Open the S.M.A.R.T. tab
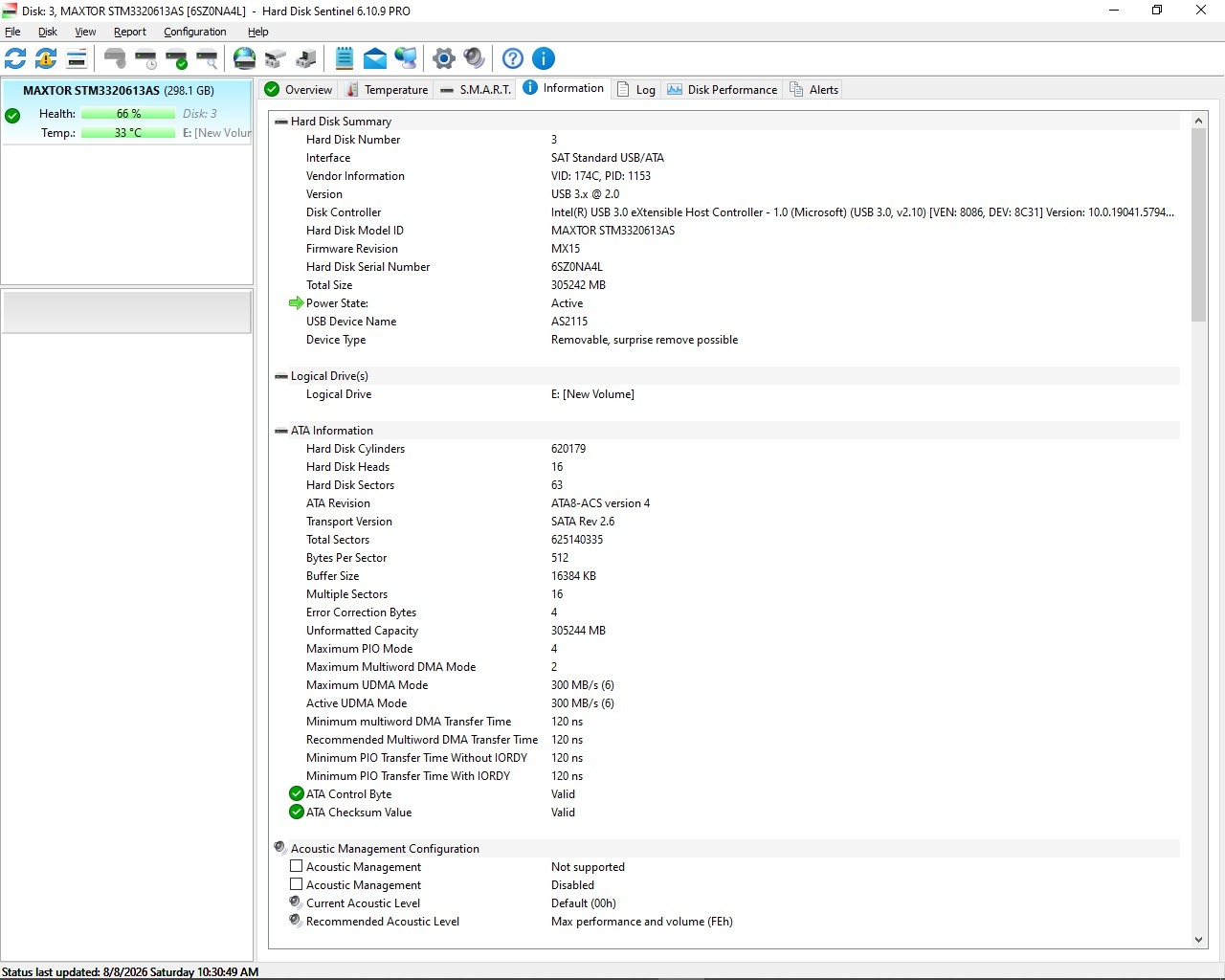The height and width of the screenshot is (980, 1225). (476, 89)
